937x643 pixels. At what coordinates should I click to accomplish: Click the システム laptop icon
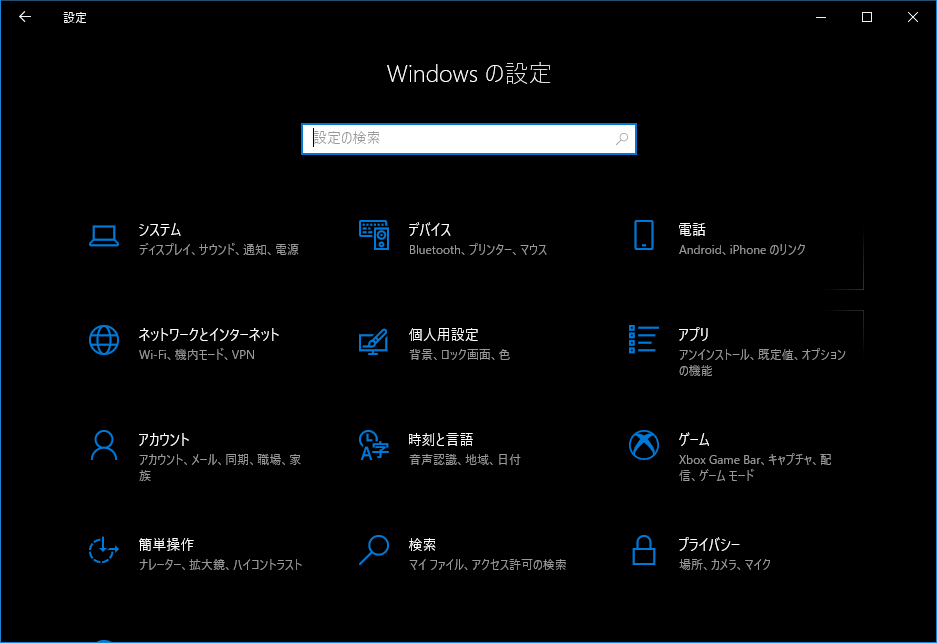104,236
